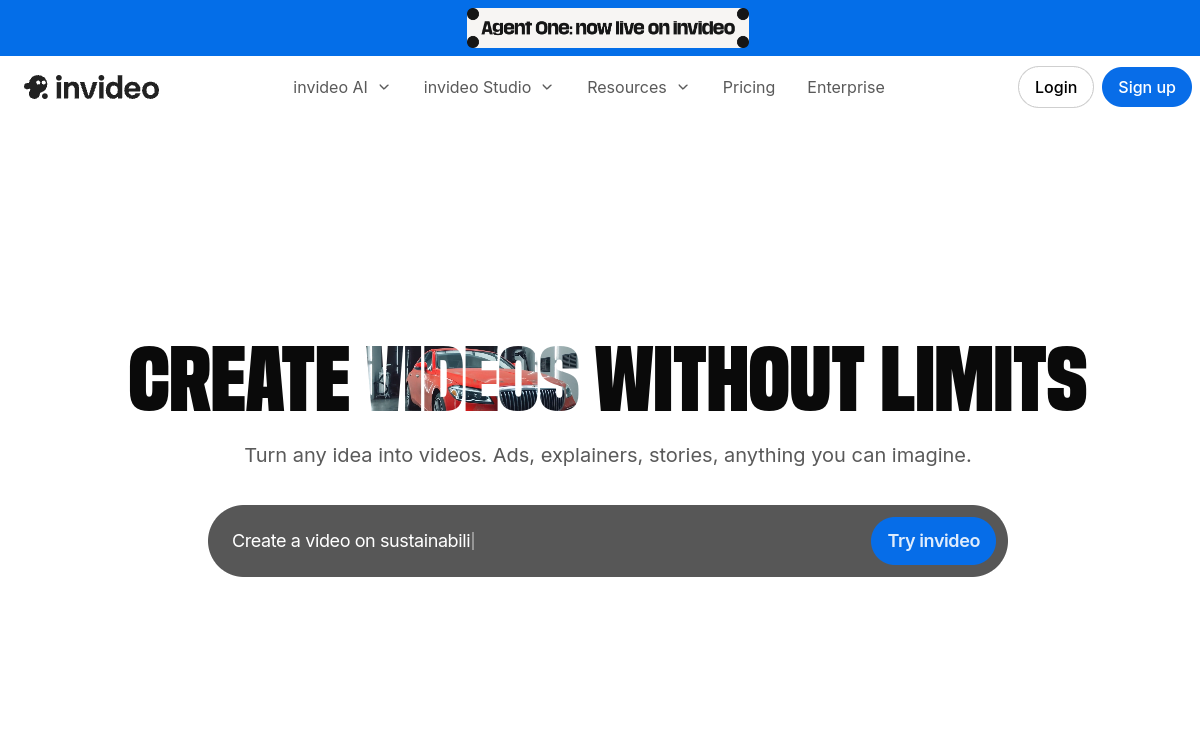Open the 'Agent One: now live on invideo' banner
The width and height of the screenshot is (1200, 750).
pos(608,28)
